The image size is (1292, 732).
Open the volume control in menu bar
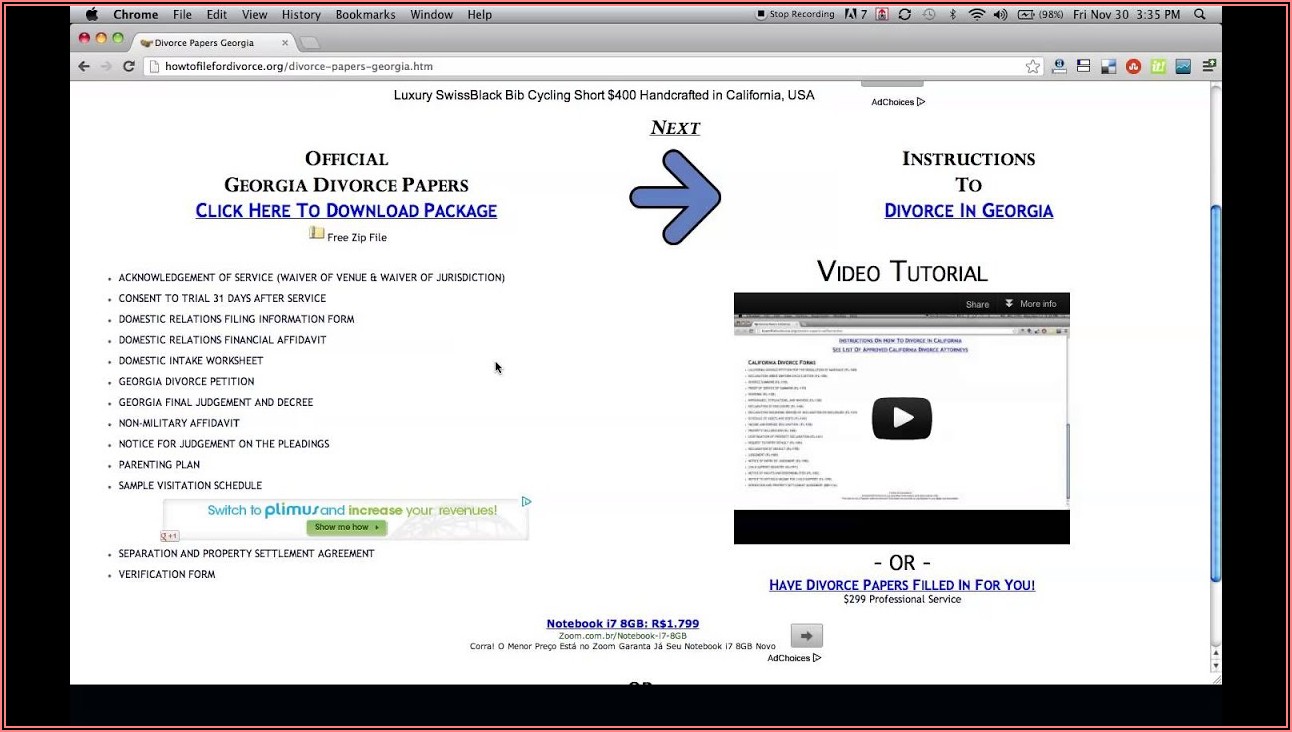coord(1000,14)
